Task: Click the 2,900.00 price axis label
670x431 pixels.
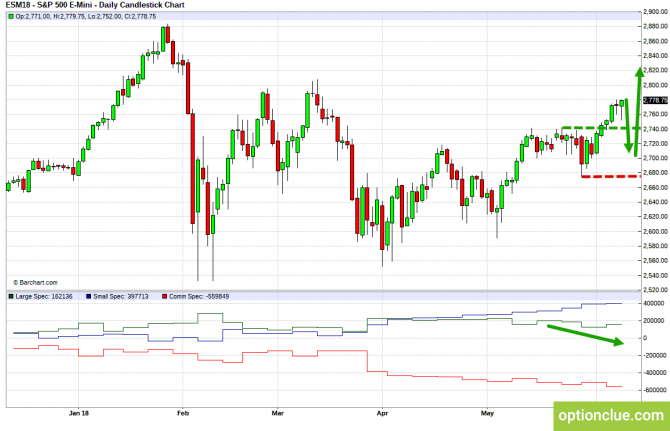Action: 655,12
